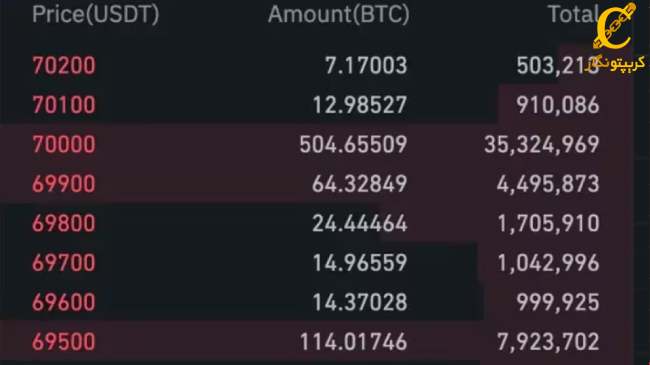
Task: Select the 69700 ask price
Action: tap(64, 263)
